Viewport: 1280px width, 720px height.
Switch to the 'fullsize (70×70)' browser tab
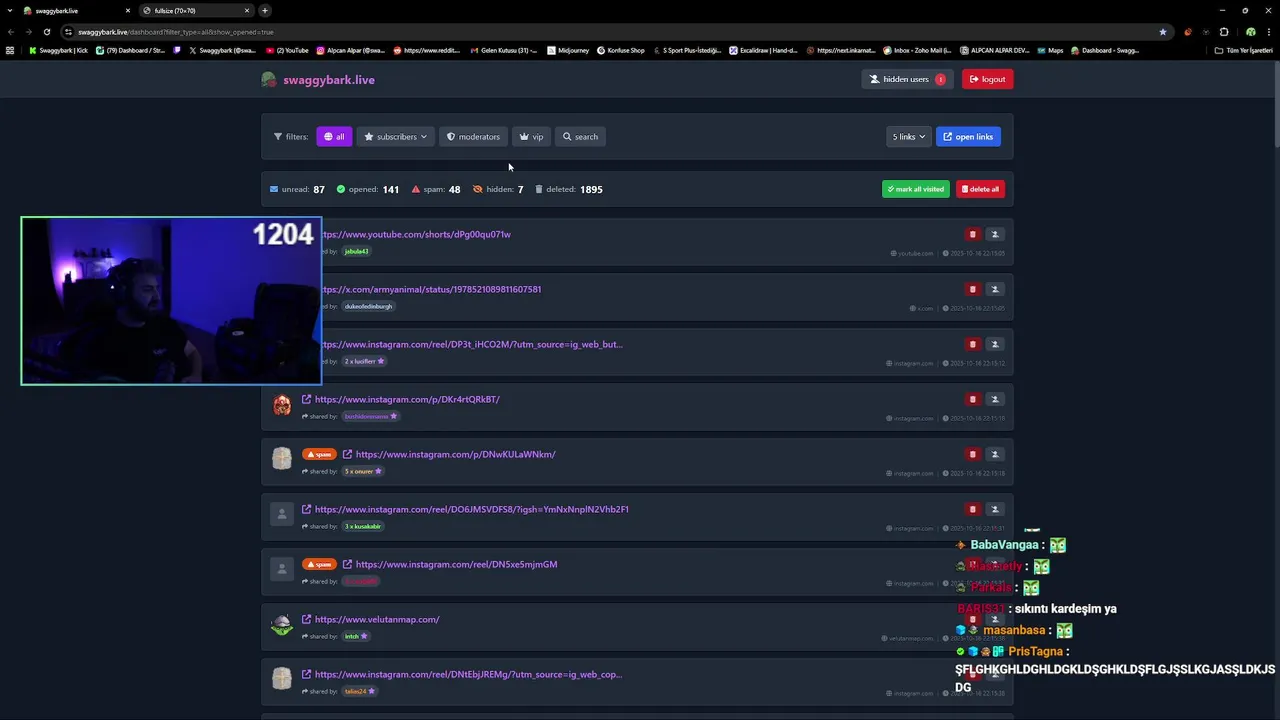tap(195, 10)
